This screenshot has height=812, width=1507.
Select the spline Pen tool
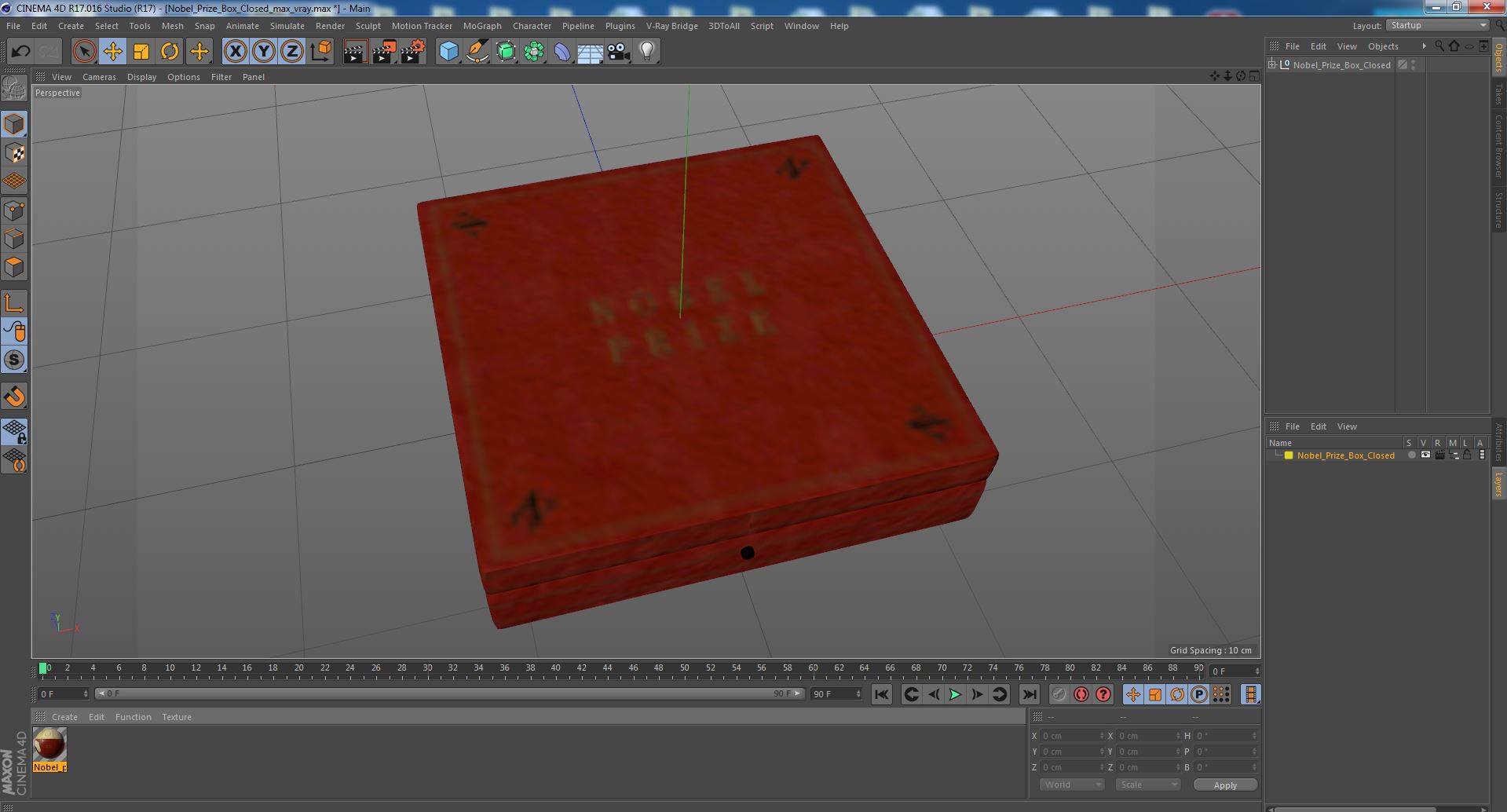click(477, 52)
